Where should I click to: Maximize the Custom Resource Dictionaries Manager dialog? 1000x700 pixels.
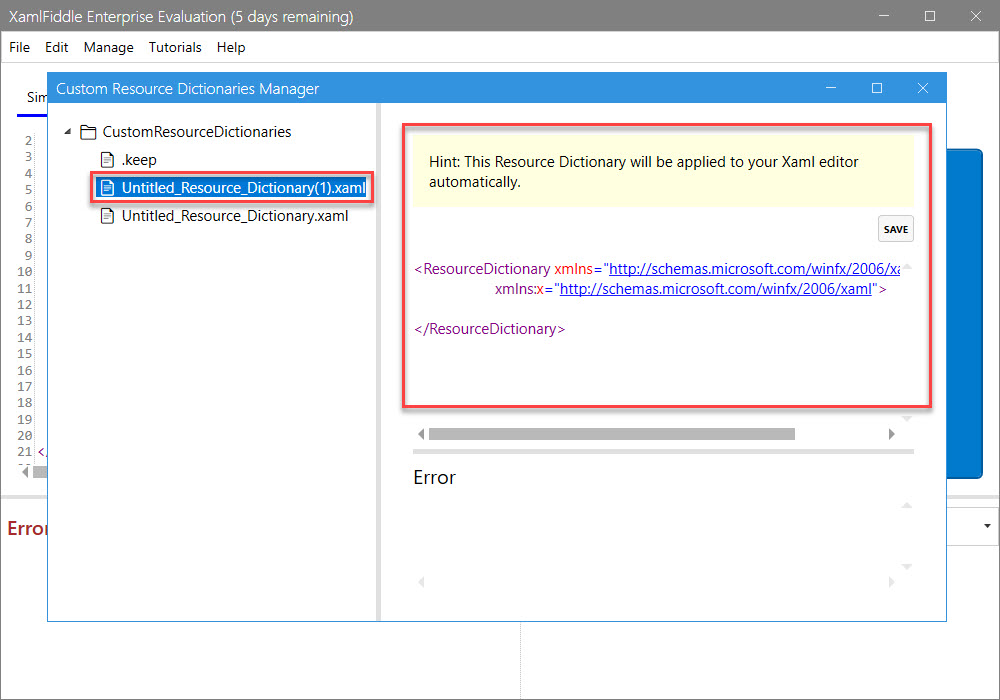click(x=877, y=88)
